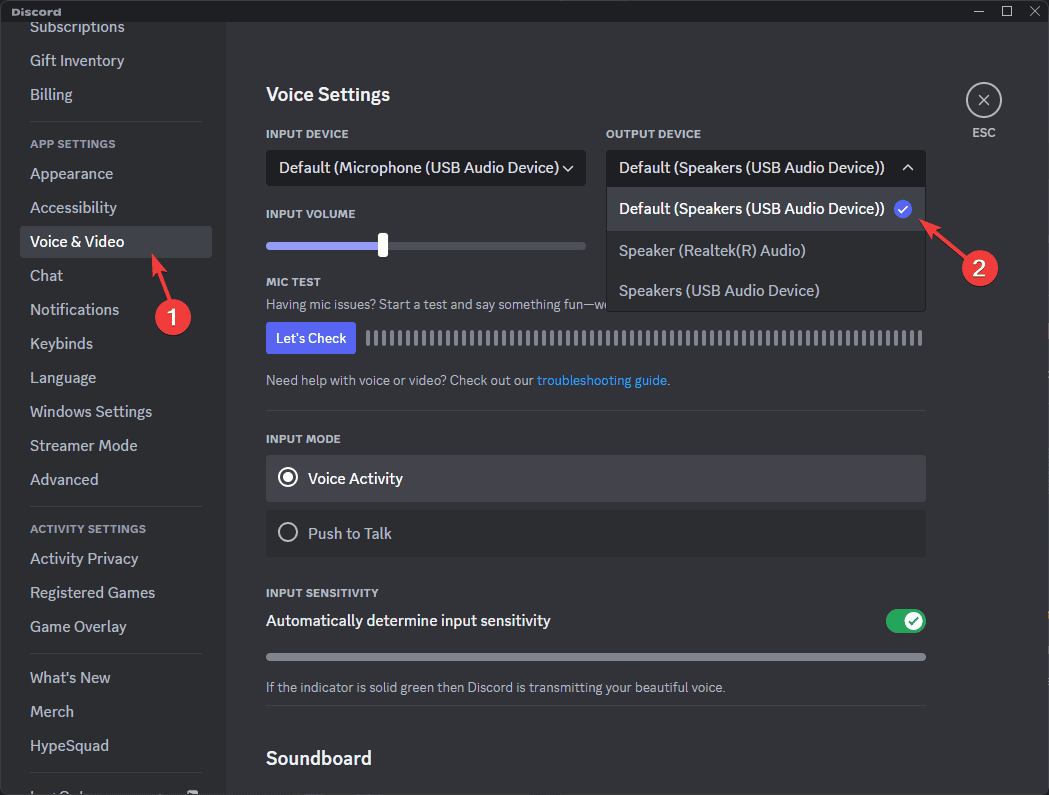Choose Speaker (Realtek(R) Audio) as output
The width and height of the screenshot is (1049, 795).
[711, 250]
